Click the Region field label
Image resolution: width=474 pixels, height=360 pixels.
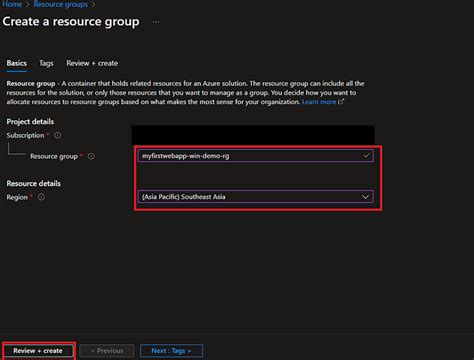coord(17,197)
